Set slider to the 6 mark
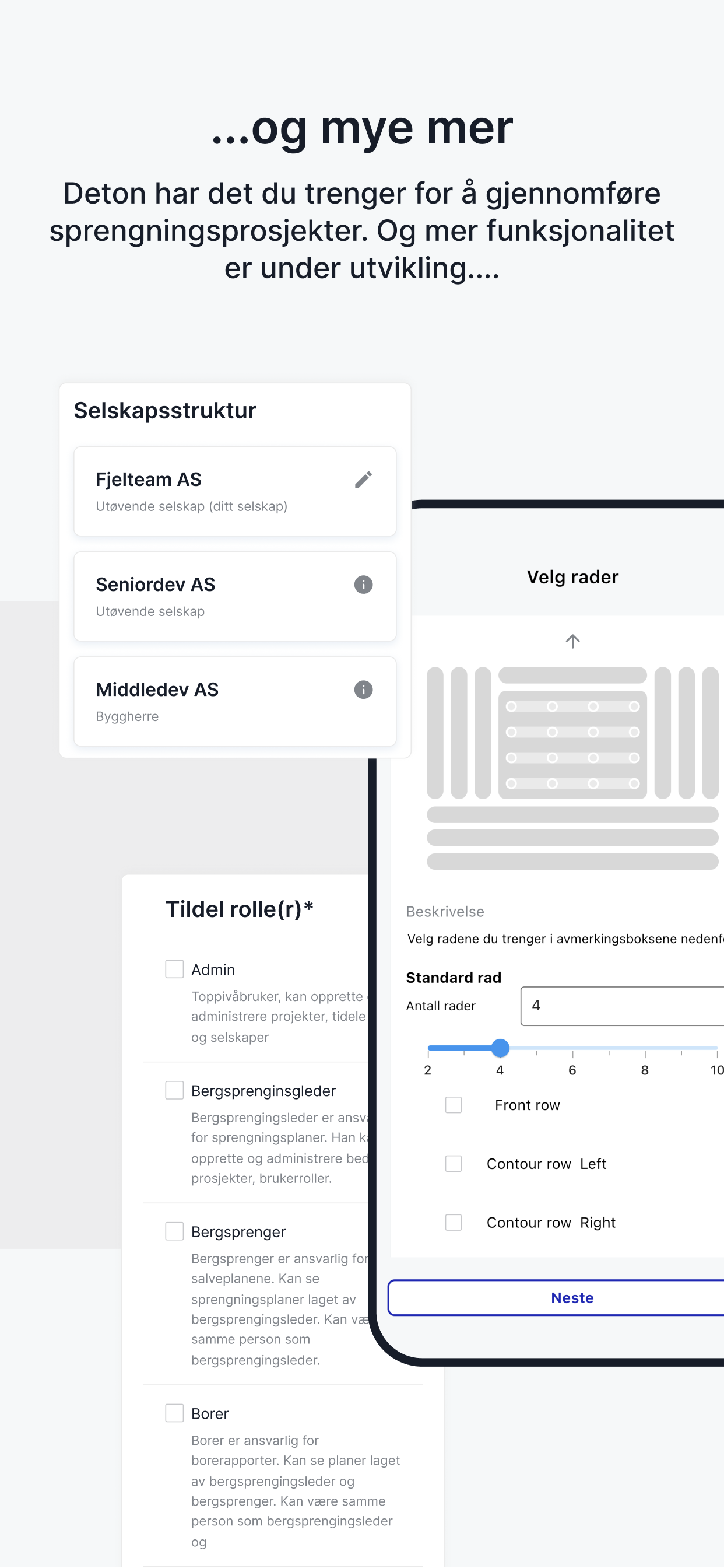724x1568 pixels. pos(572,1048)
